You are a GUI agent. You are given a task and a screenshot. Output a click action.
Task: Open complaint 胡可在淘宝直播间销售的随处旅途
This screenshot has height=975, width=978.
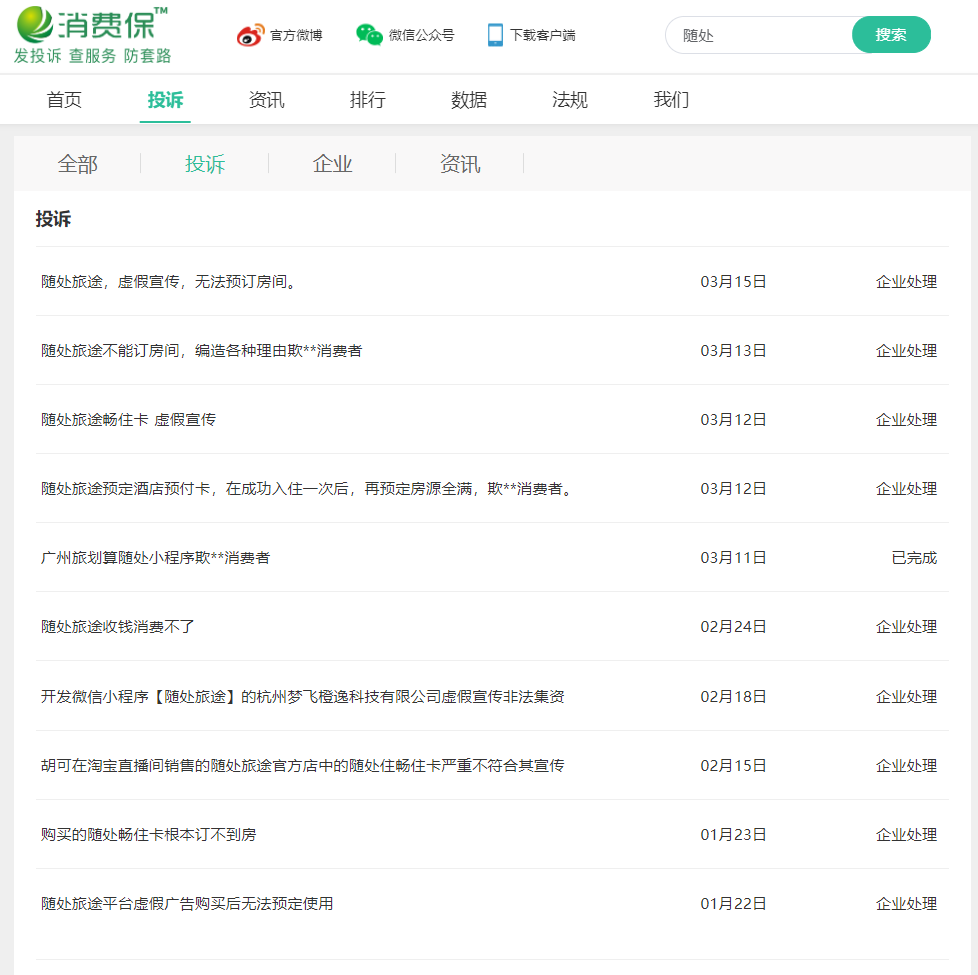[x=303, y=766]
